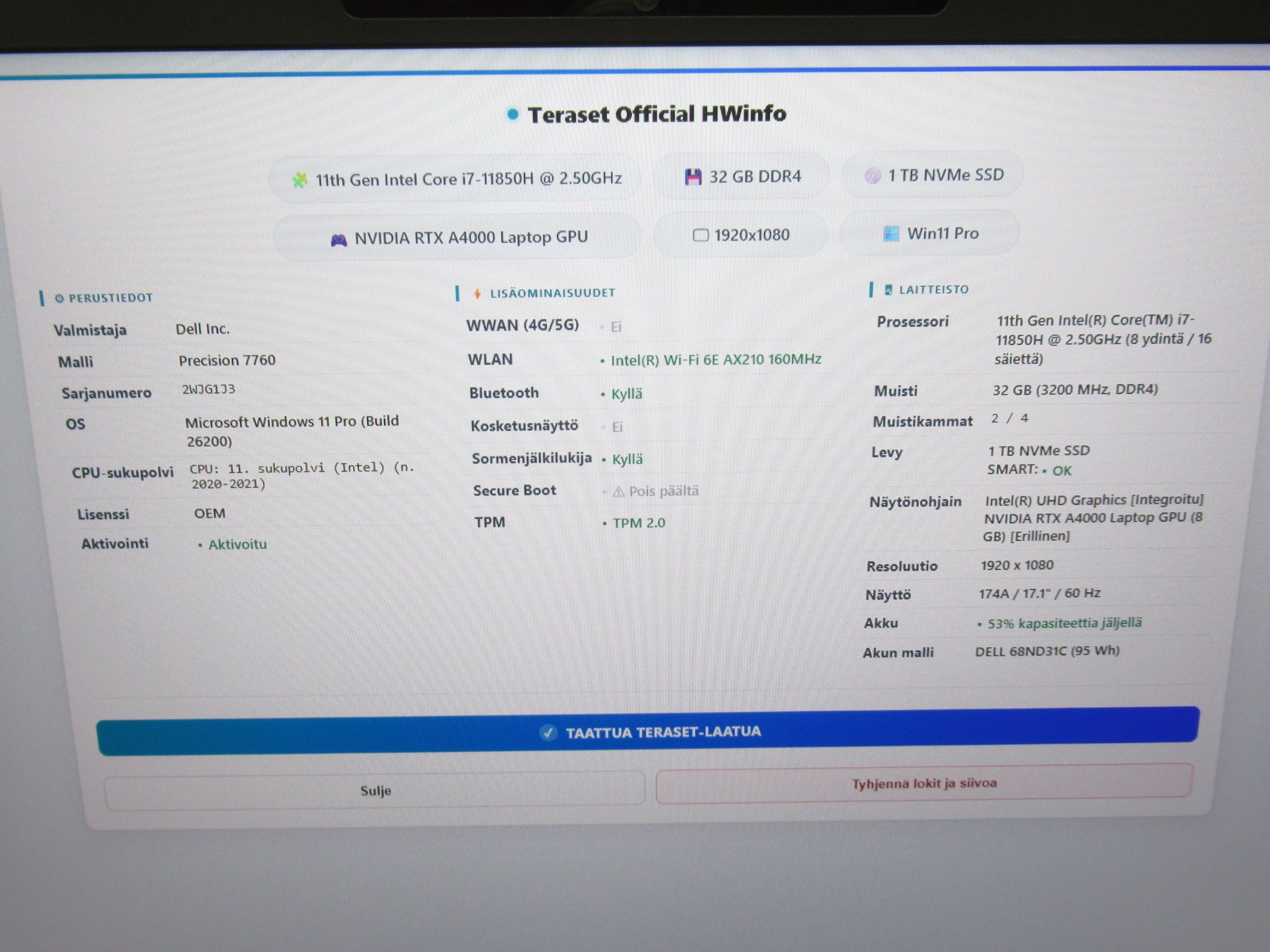1270x952 pixels.
Task: Click the Kosketusnäyttö label
Action: pyautogui.click(x=524, y=426)
